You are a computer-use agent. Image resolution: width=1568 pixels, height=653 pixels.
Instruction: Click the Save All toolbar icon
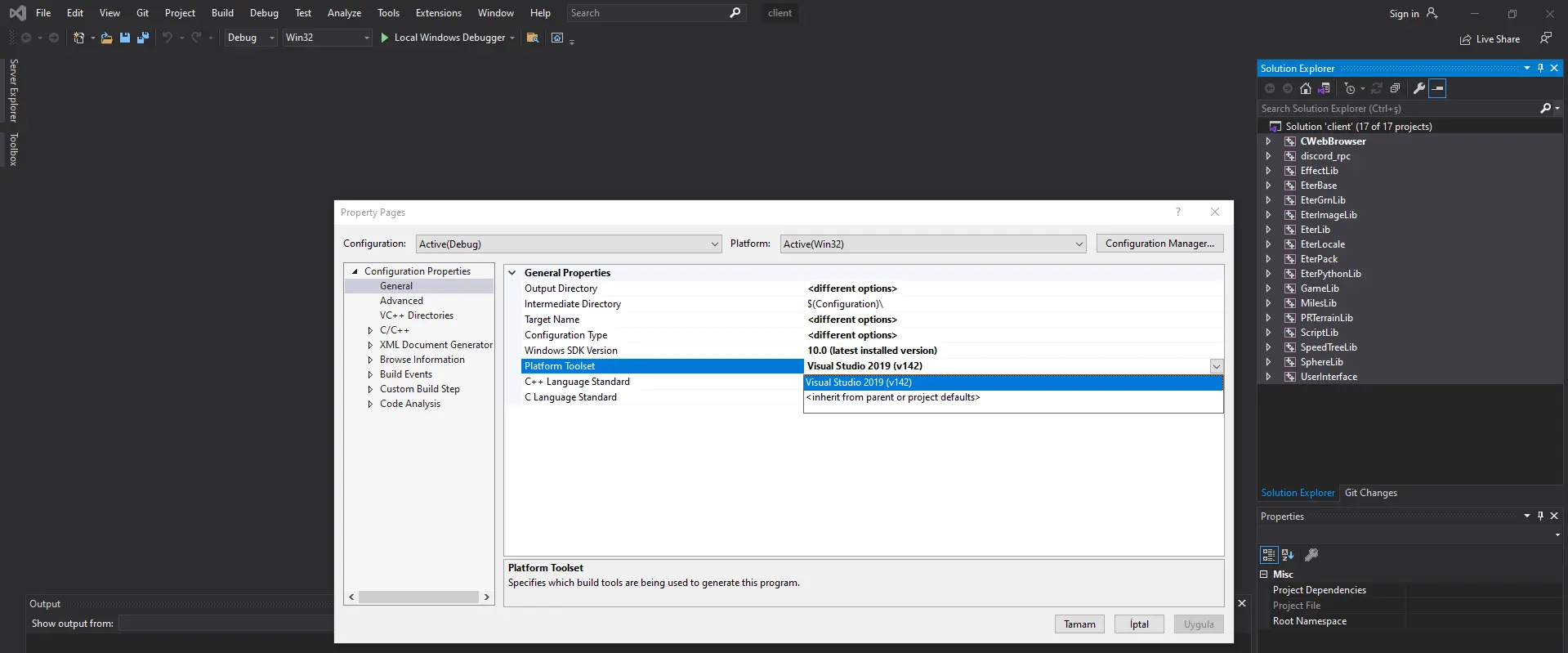tap(143, 38)
